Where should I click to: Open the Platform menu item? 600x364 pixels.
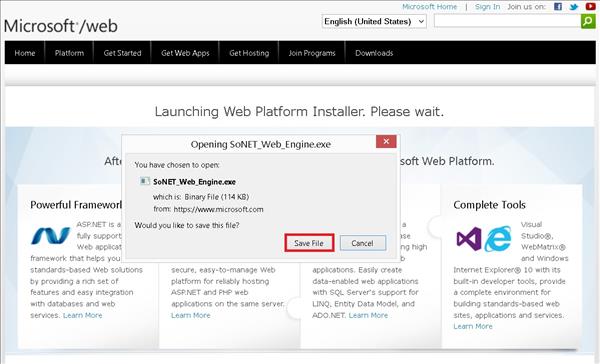[x=69, y=53]
